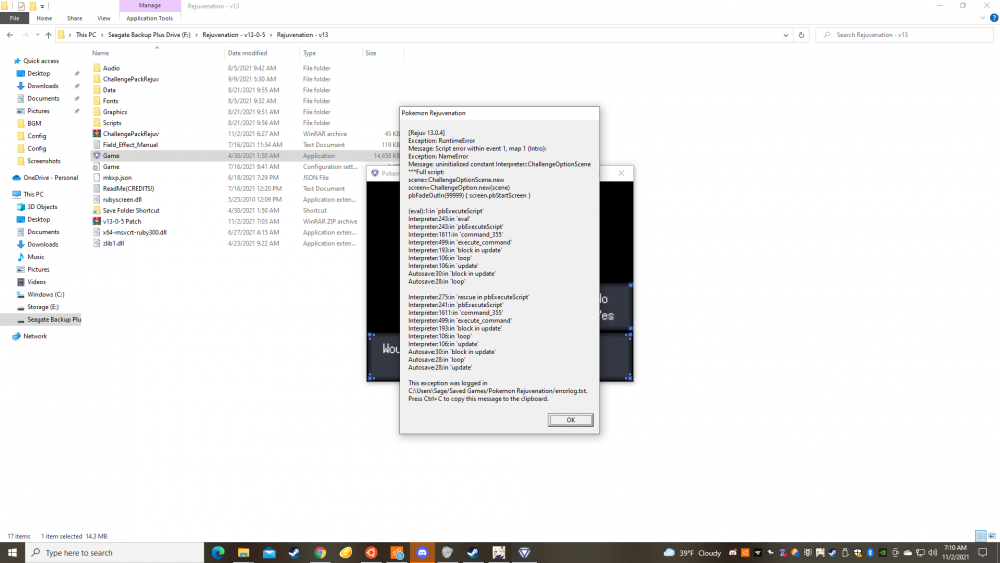Select the Fonts folder
The width and height of the screenshot is (1000, 563).
(110, 101)
